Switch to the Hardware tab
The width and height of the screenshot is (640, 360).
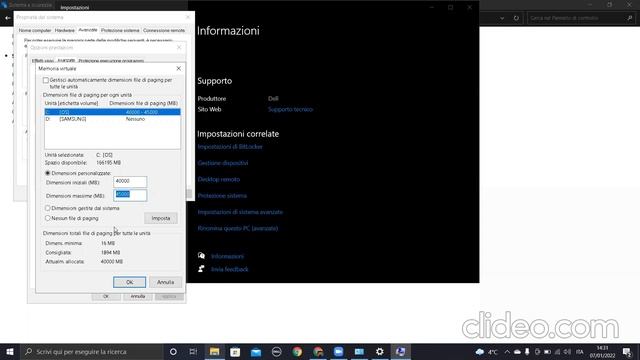point(64,31)
